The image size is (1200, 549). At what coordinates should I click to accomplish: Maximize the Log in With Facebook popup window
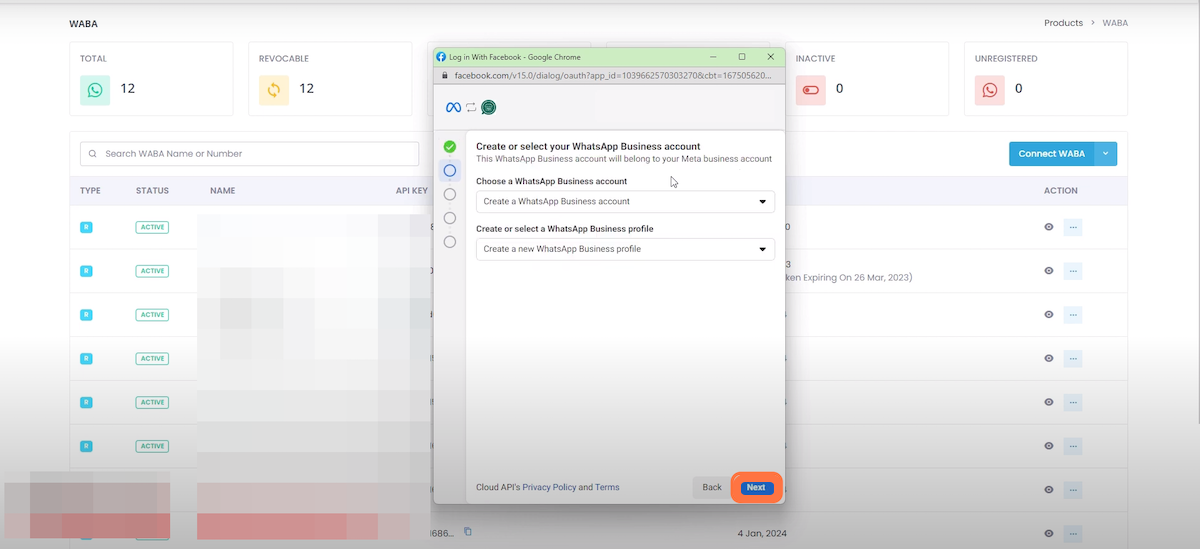coord(742,57)
